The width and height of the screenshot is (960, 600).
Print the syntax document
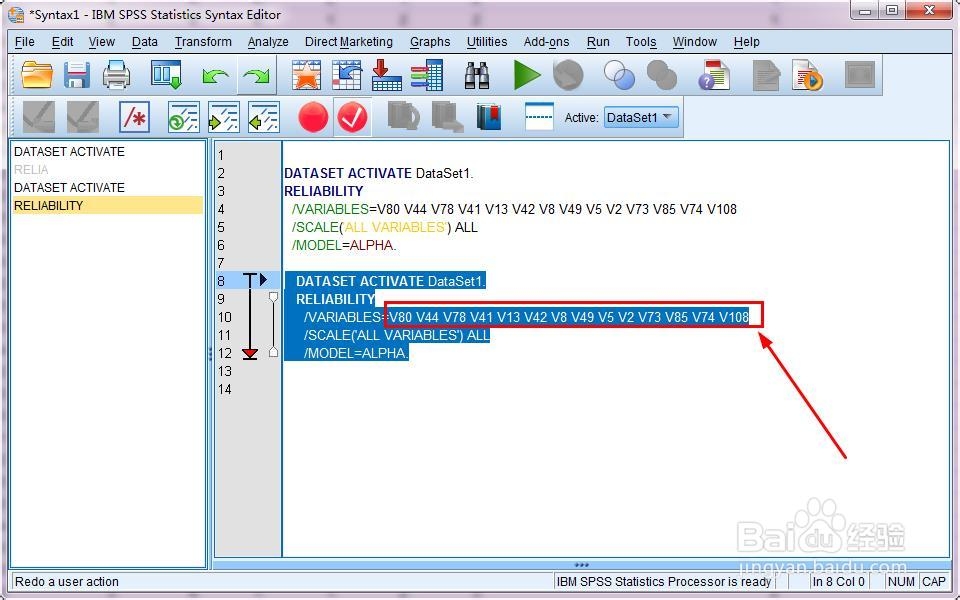click(x=116, y=75)
